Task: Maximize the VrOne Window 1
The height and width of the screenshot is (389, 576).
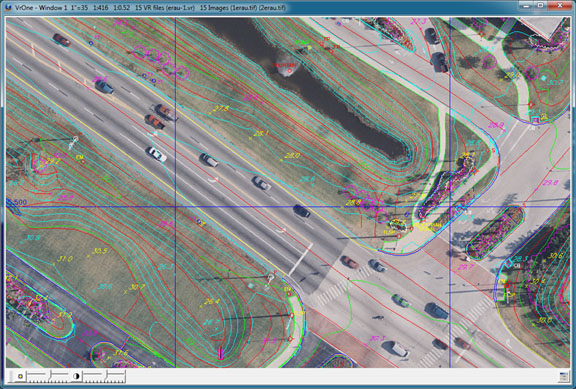Action: pos(541,5)
